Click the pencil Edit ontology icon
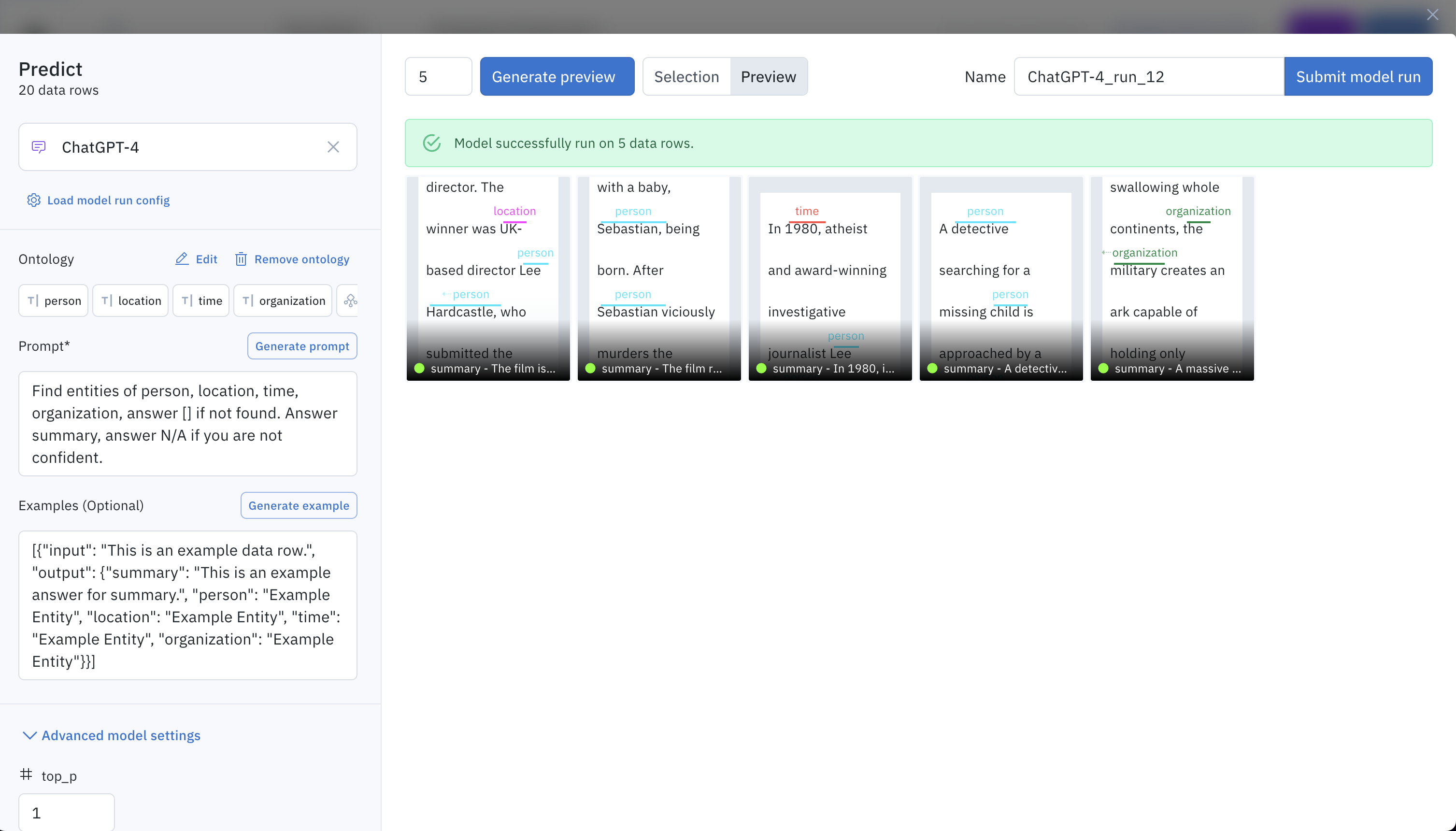1456x831 pixels. tap(182, 259)
